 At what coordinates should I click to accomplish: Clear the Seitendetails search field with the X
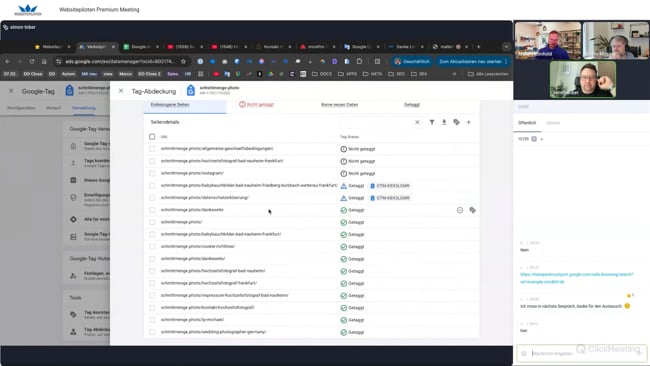coord(417,122)
